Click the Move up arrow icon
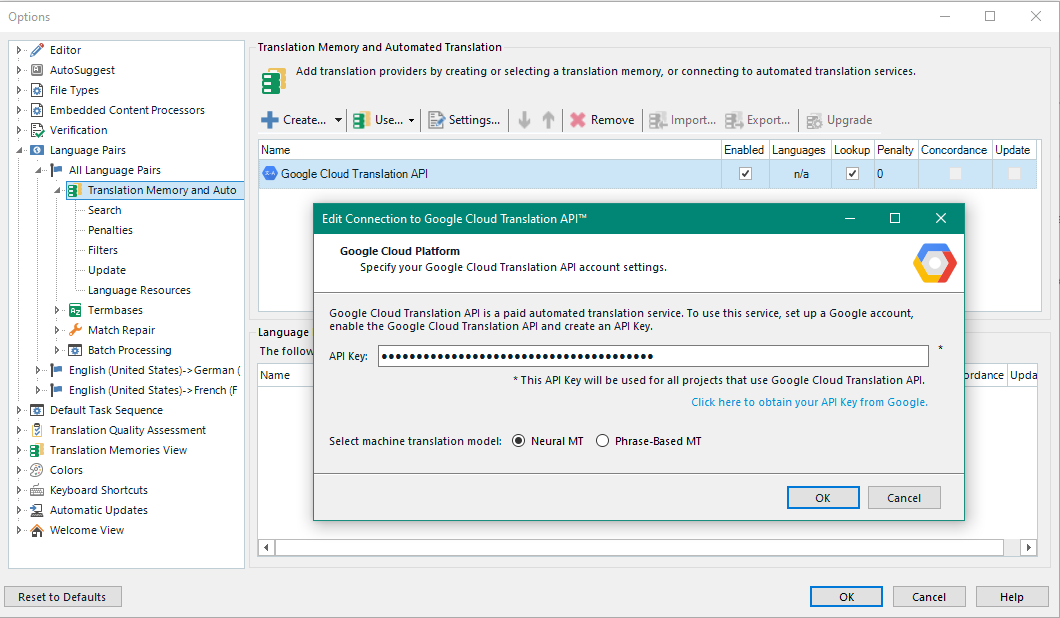The image size is (1060, 618). (548, 120)
